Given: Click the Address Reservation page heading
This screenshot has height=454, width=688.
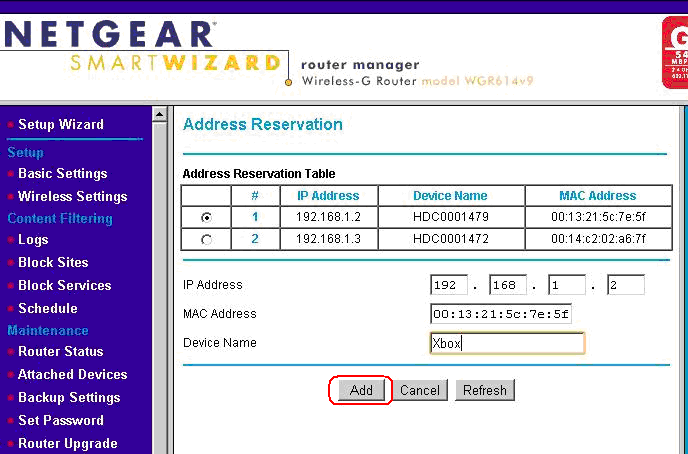Looking at the screenshot, I should [x=262, y=124].
